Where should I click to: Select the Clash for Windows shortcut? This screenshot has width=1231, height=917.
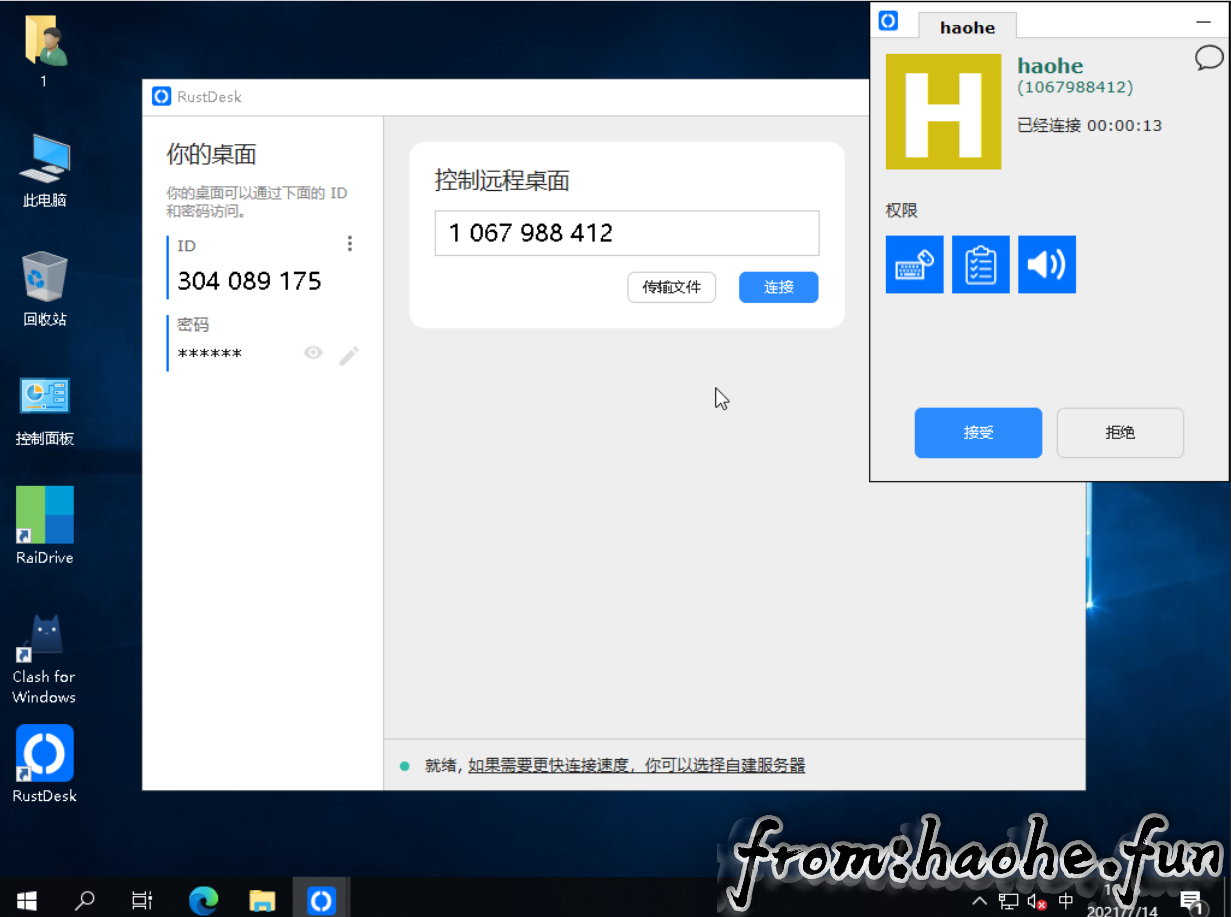click(x=44, y=658)
